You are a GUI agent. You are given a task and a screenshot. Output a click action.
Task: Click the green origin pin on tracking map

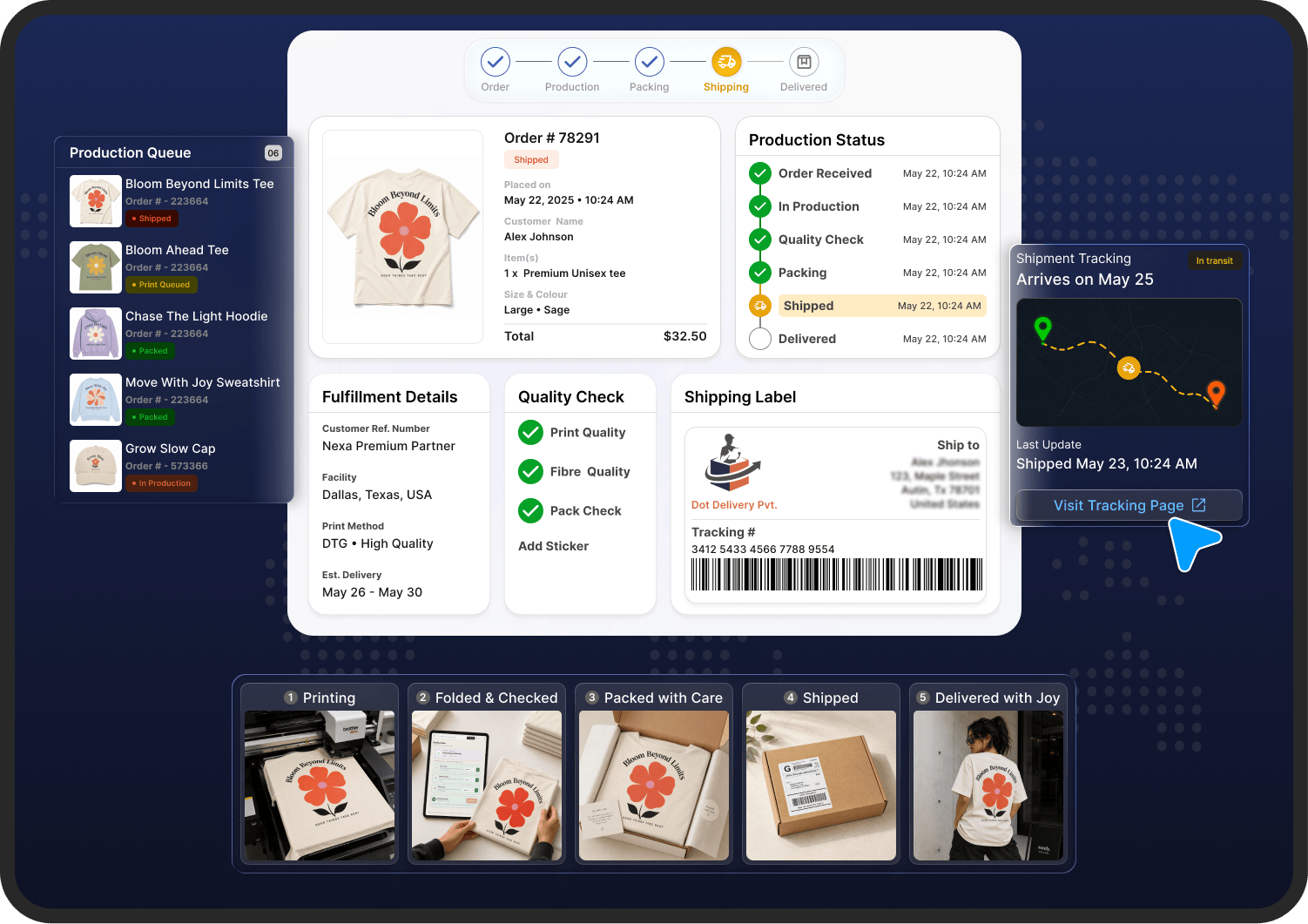click(x=1042, y=329)
